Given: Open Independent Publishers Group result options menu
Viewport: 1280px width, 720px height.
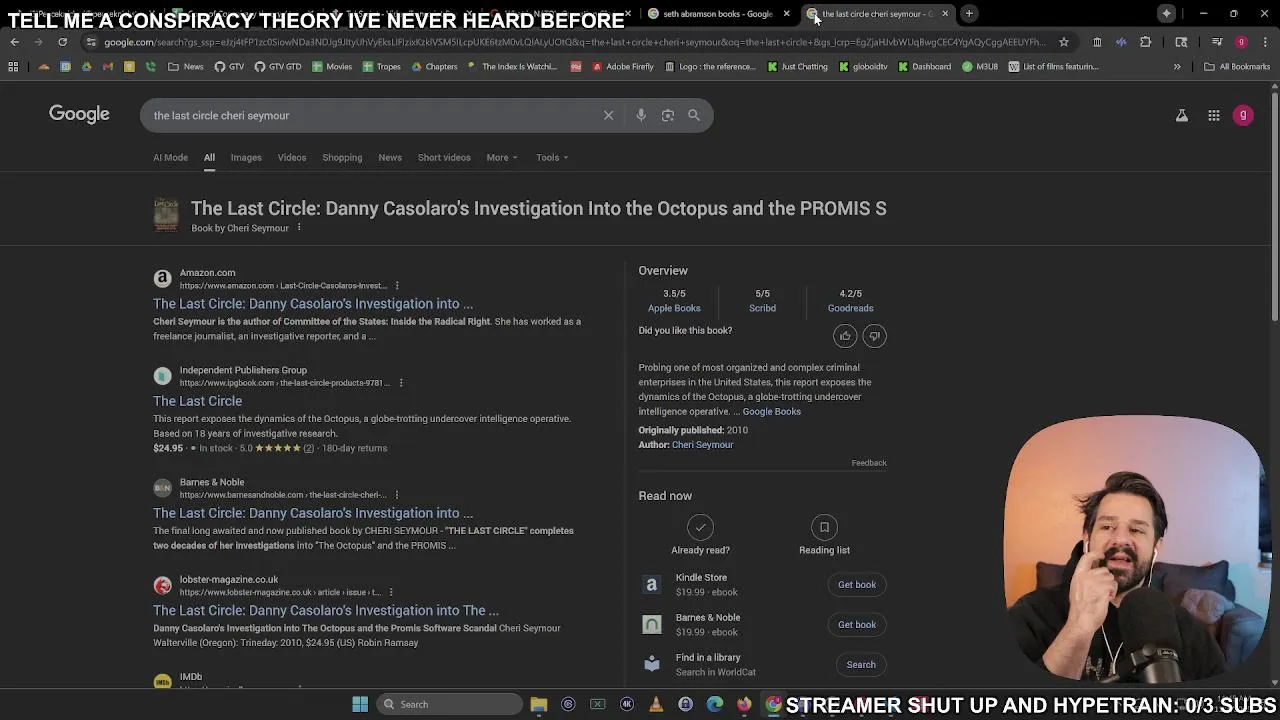Looking at the screenshot, I should coord(401,383).
